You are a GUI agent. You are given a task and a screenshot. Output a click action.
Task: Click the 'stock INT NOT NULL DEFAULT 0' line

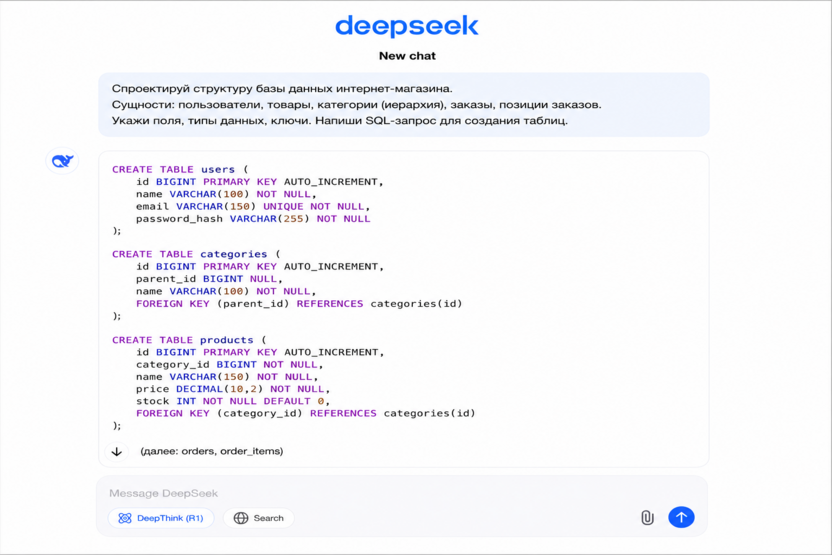click(232, 401)
